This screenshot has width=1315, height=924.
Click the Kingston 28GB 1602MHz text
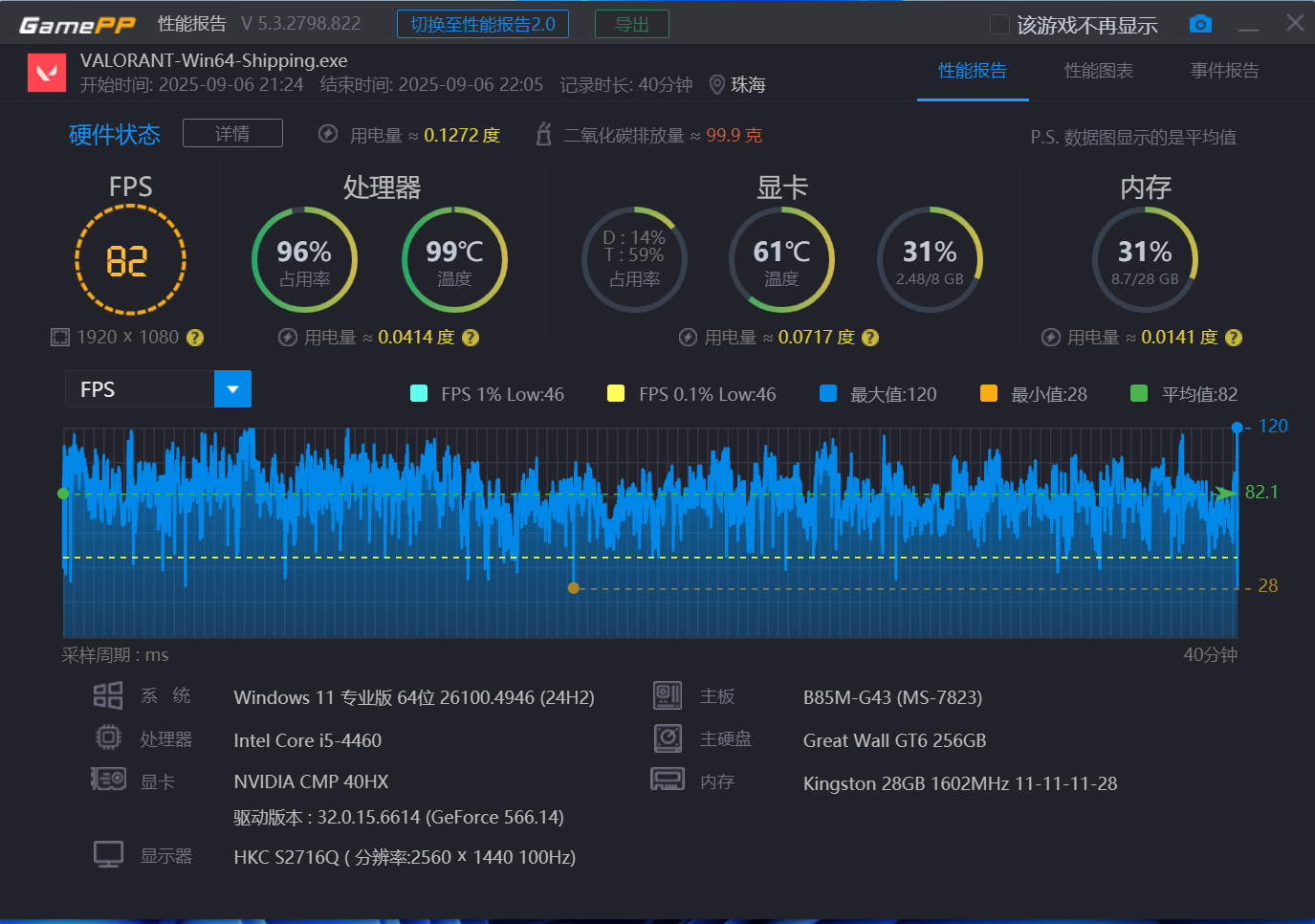click(x=960, y=783)
